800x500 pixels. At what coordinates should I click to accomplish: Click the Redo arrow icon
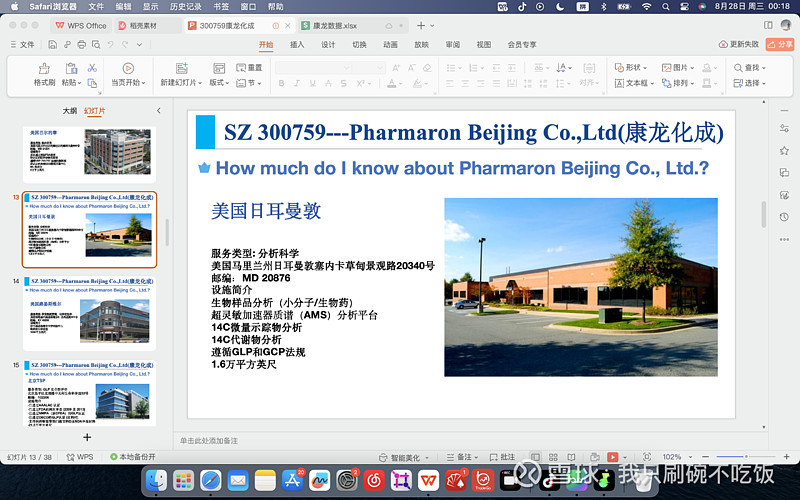[x=126, y=45]
